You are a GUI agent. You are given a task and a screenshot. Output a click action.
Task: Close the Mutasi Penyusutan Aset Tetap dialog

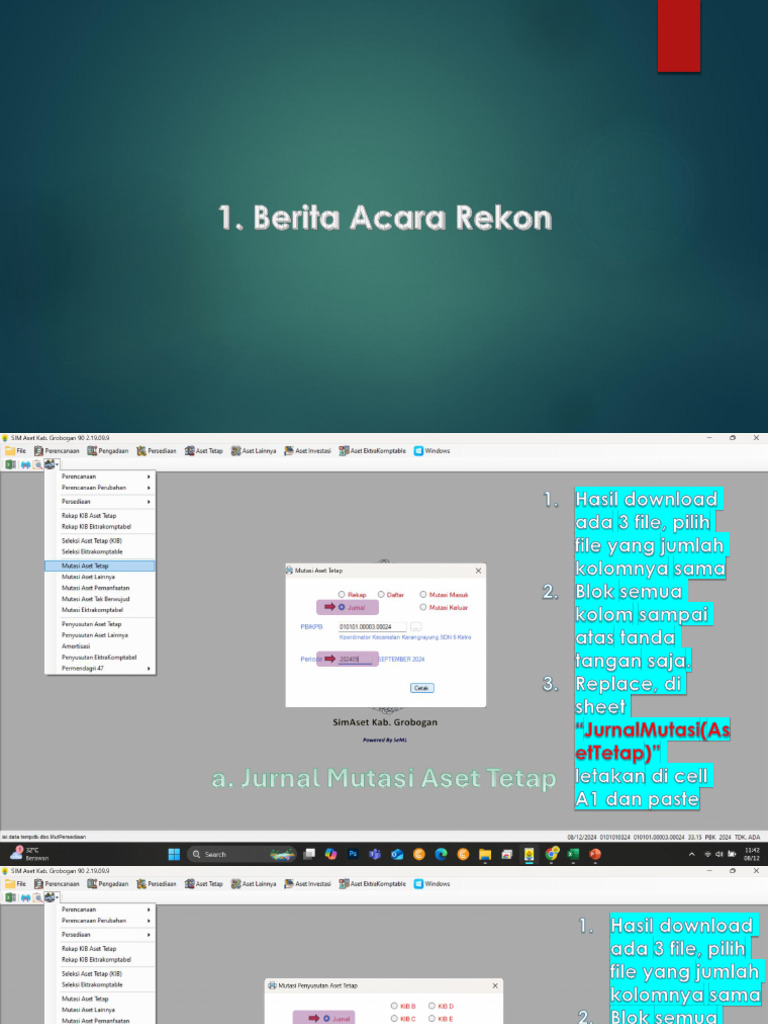(494, 985)
